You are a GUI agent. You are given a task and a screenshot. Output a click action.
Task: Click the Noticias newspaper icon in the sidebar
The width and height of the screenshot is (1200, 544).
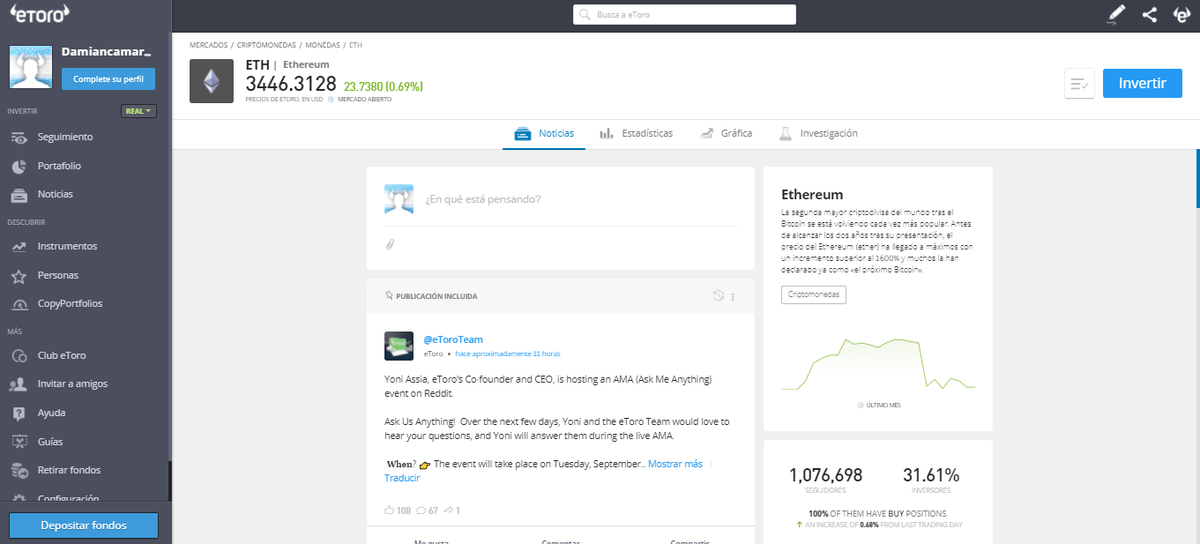(18, 194)
